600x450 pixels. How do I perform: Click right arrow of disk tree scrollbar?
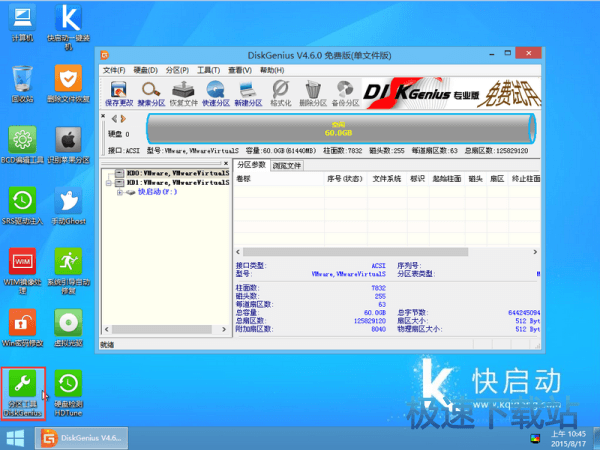(224, 329)
